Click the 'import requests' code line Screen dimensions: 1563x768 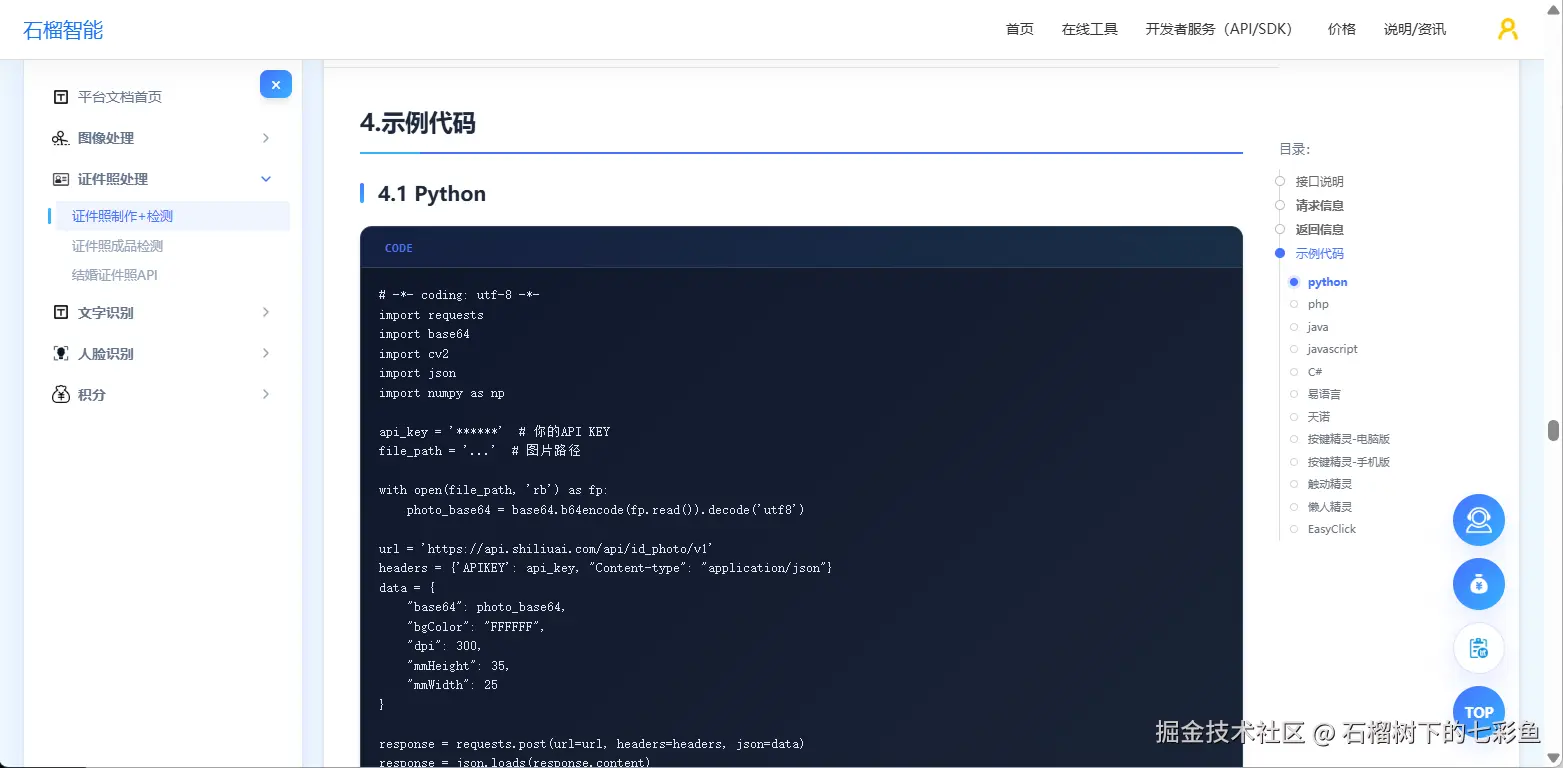(x=431, y=315)
